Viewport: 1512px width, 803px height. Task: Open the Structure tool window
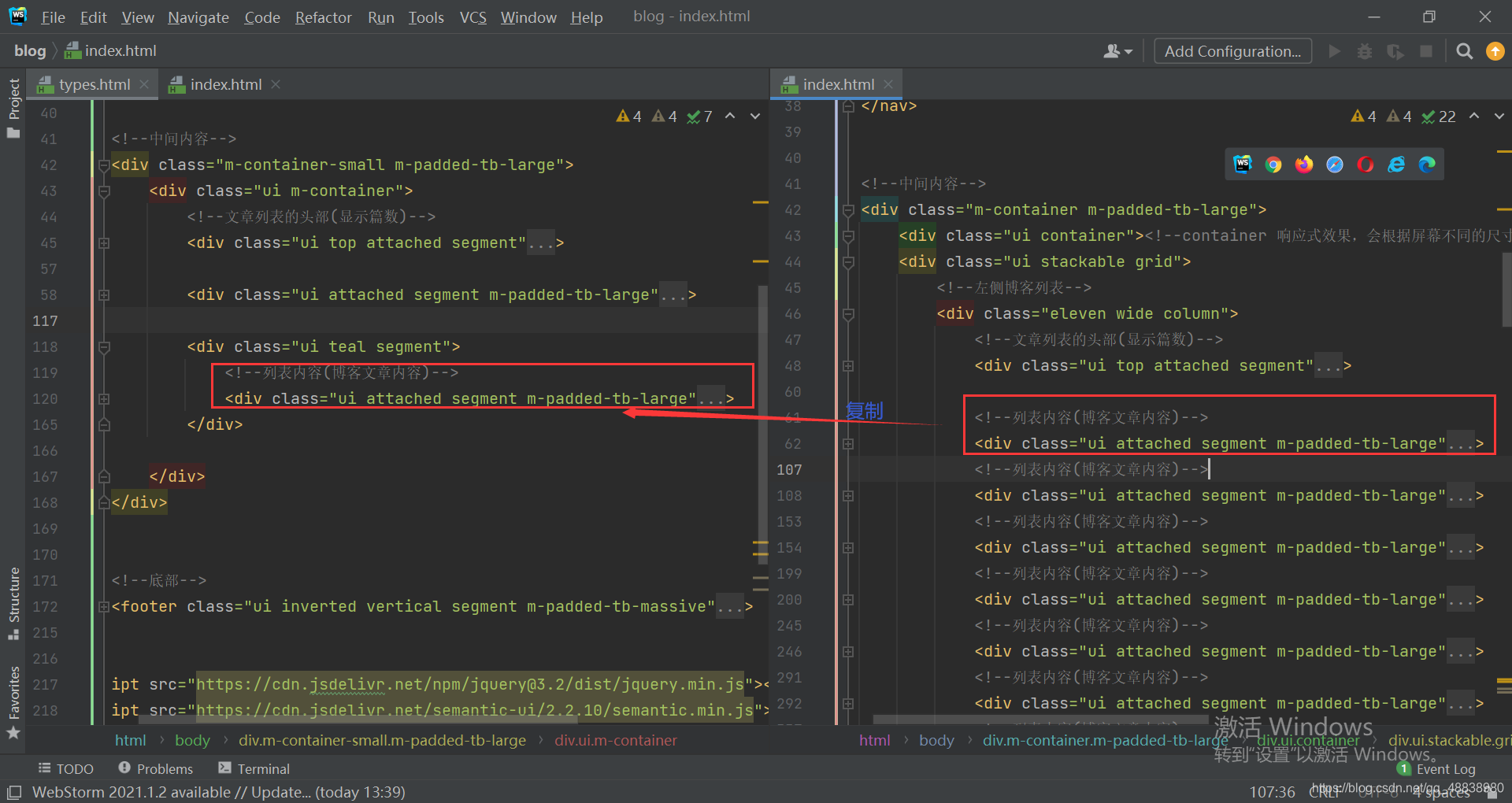tap(13, 603)
